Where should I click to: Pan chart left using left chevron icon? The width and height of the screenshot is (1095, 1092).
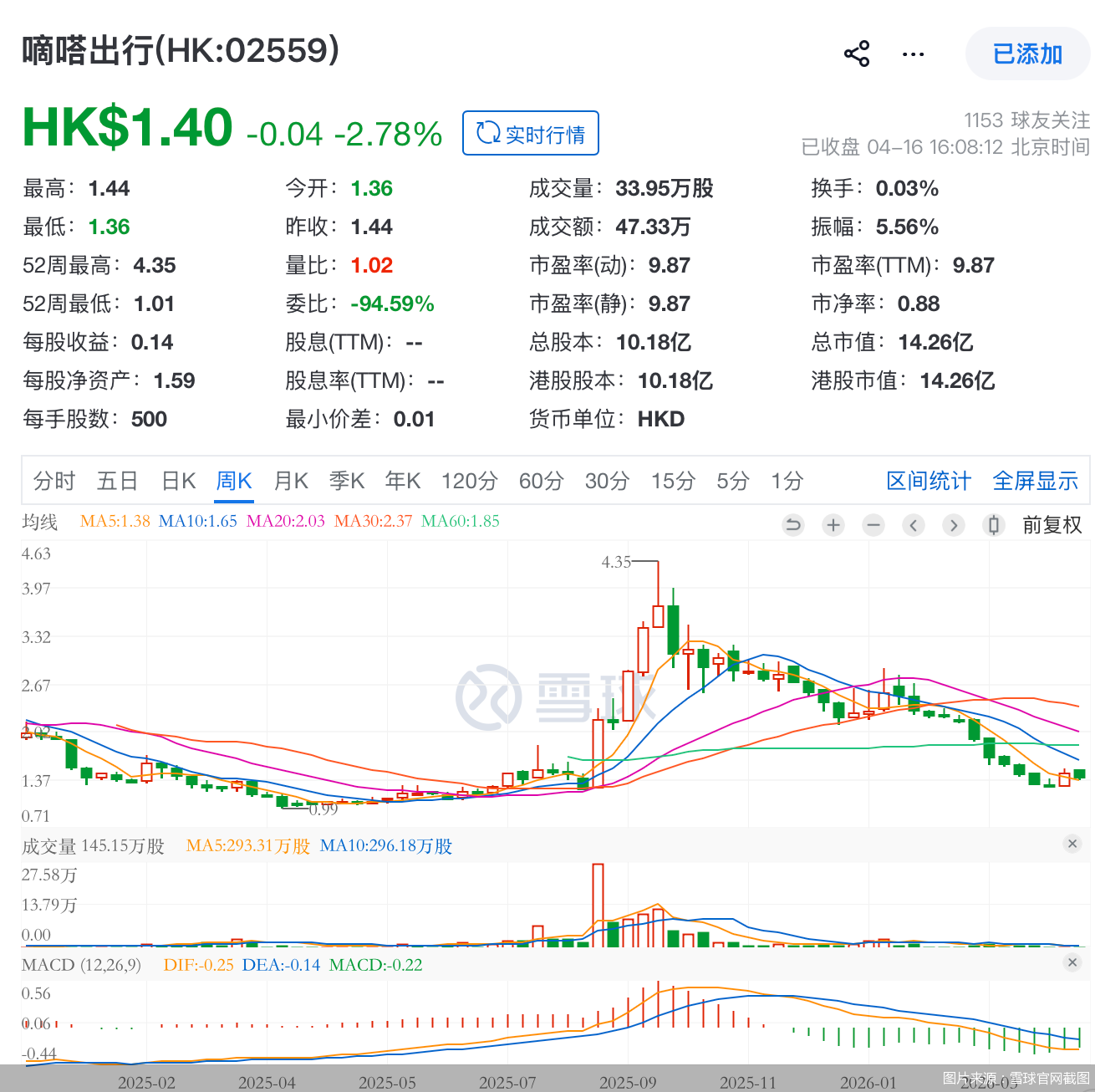click(x=913, y=525)
